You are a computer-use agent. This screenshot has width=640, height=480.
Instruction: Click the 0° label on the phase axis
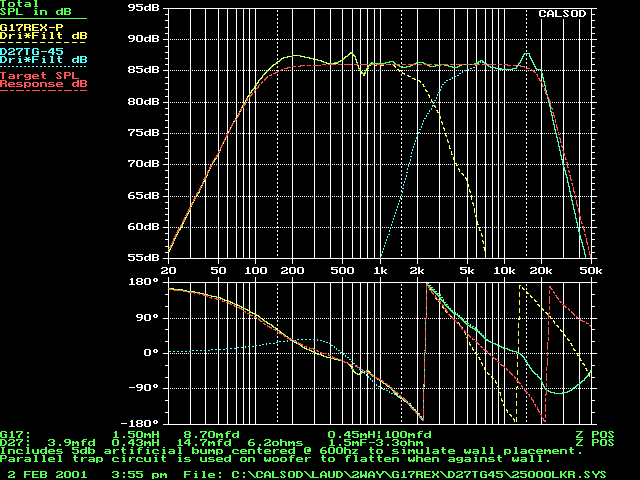tap(152, 352)
